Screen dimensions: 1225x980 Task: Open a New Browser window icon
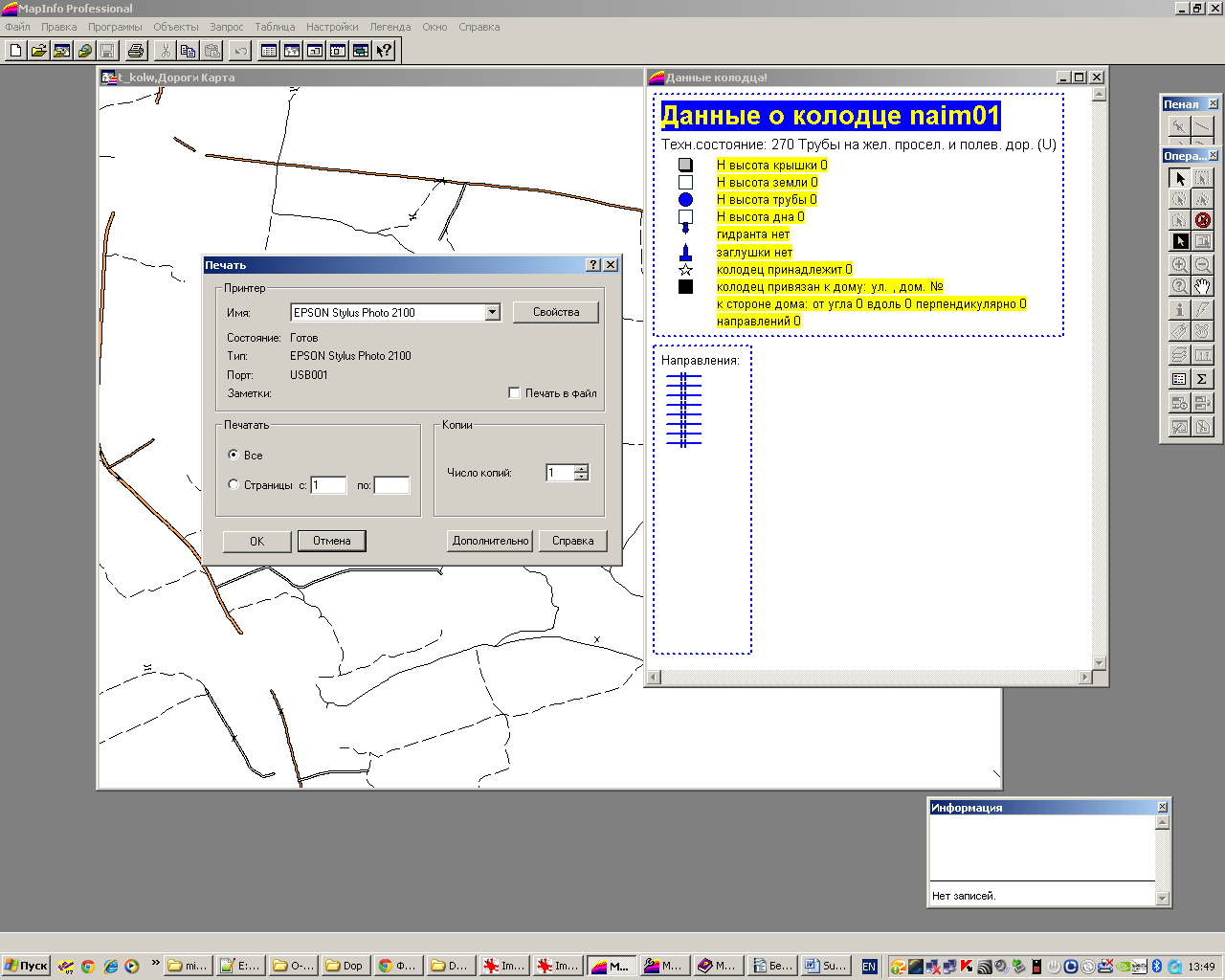[269, 51]
